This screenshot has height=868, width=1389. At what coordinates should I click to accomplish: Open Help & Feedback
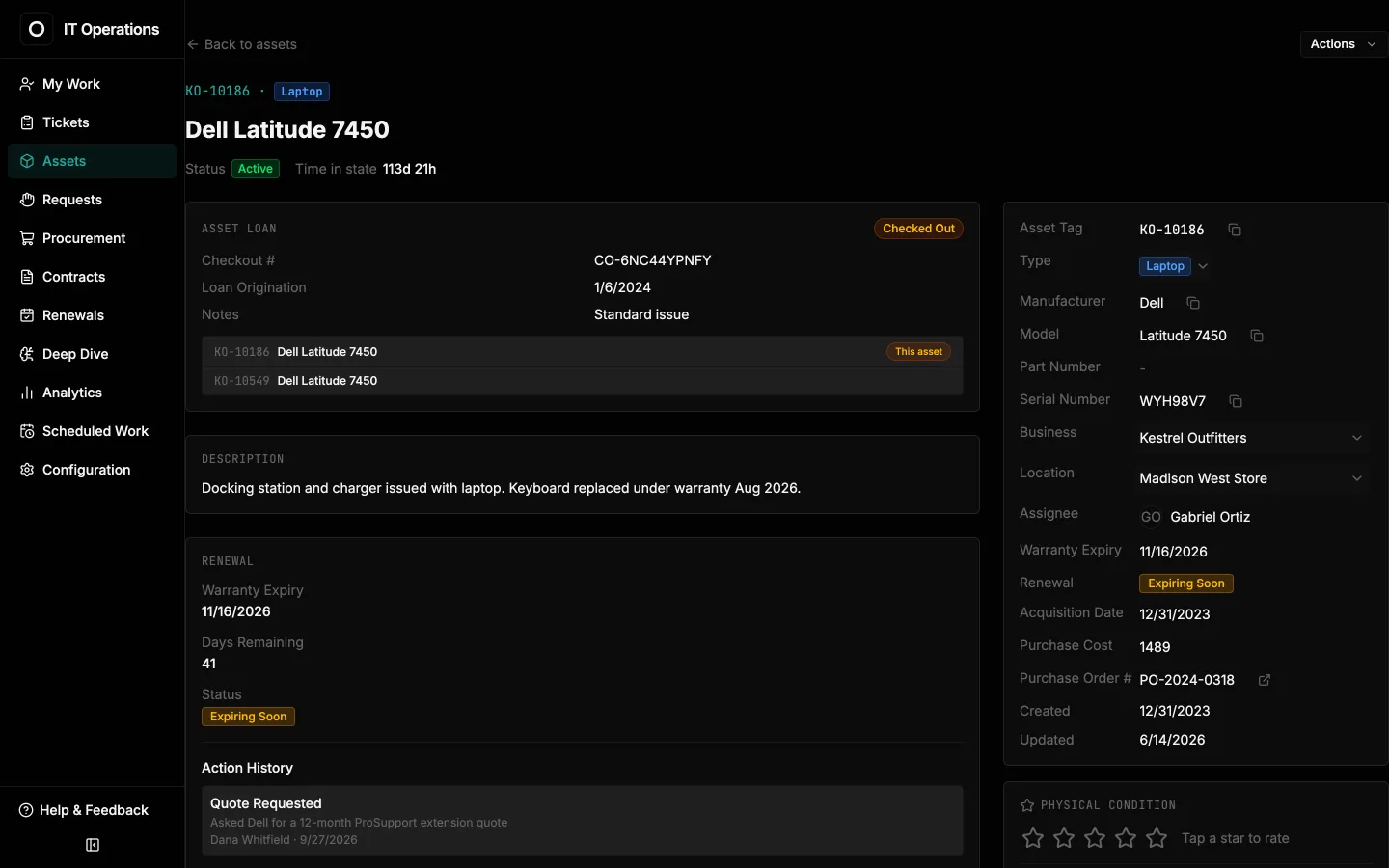[84, 810]
